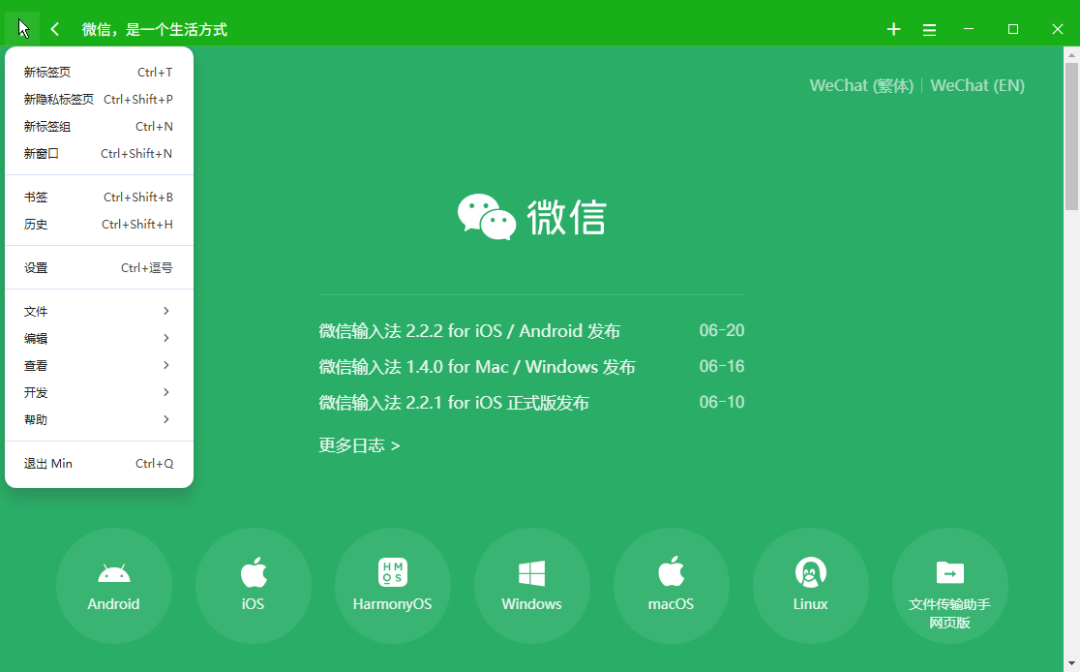1080x672 pixels.
Task: Choose 退出 Min menu item
Action: (x=98, y=463)
